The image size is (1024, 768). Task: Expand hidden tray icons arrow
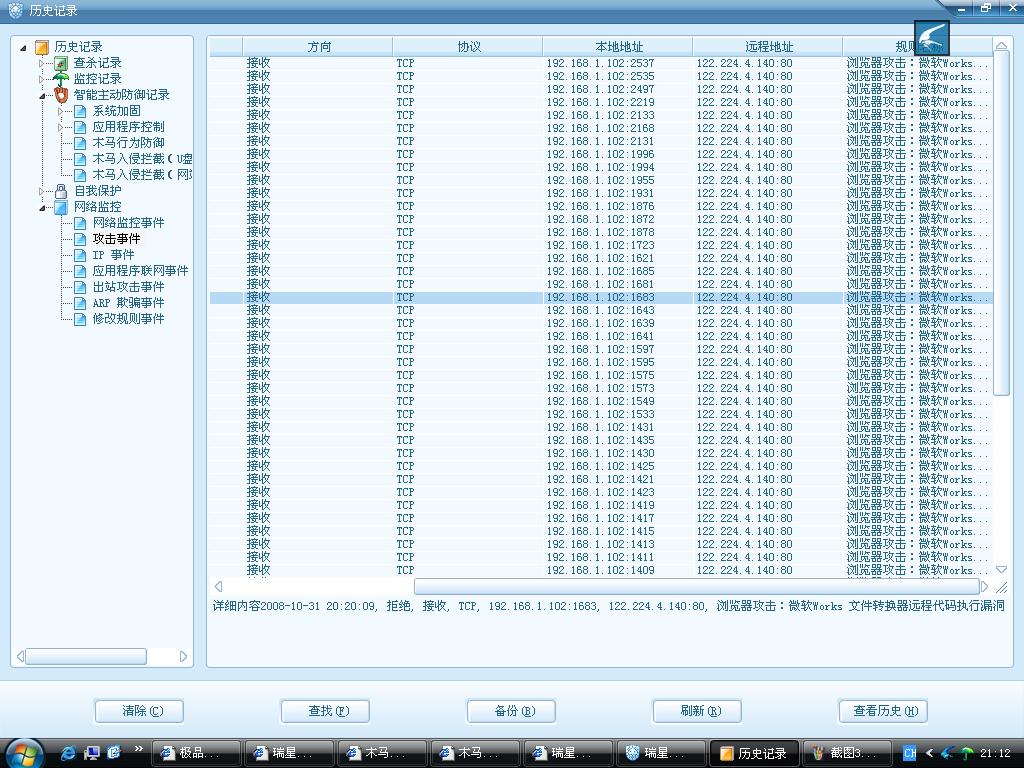[929, 753]
